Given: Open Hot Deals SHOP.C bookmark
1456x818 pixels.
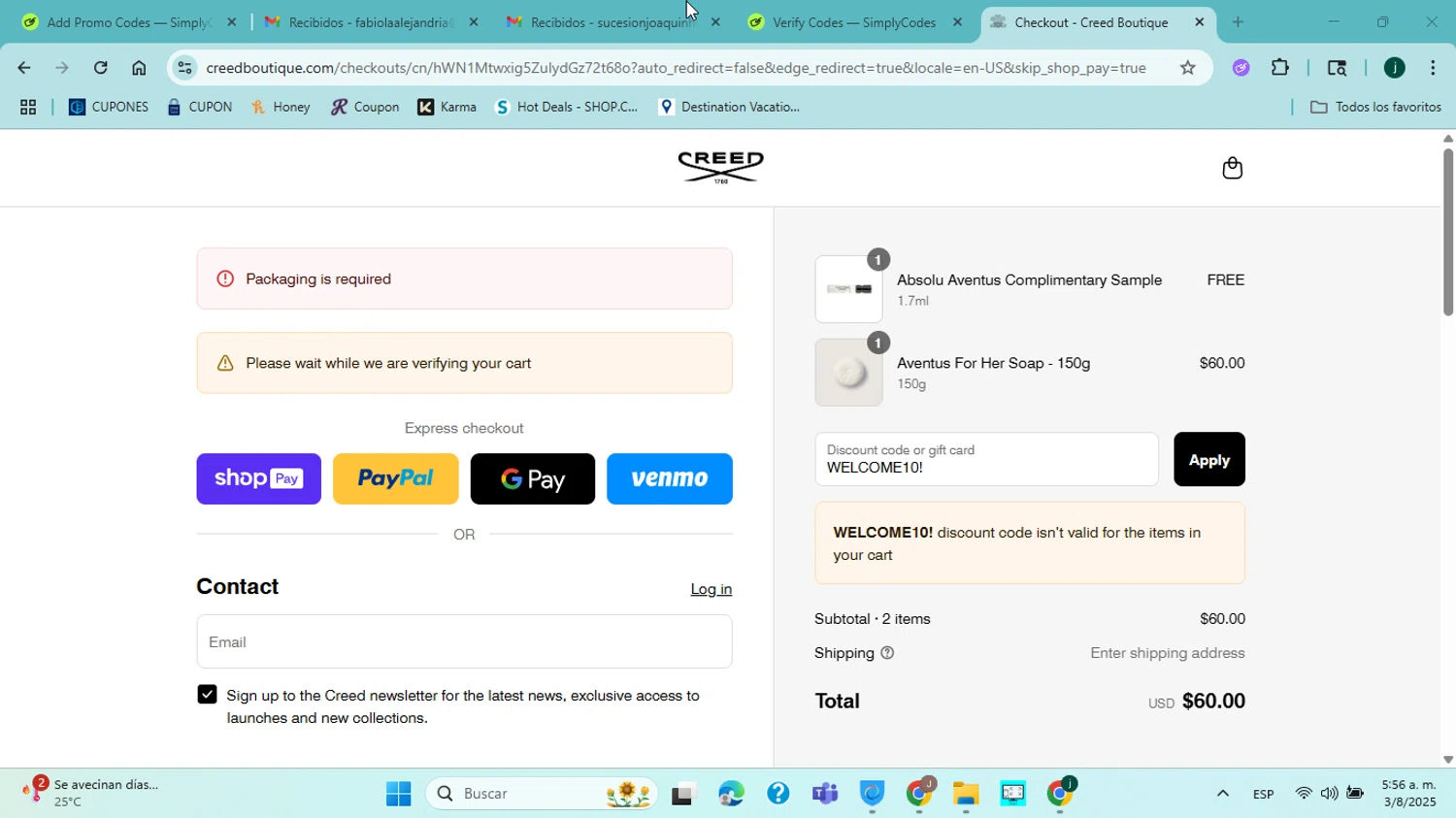Looking at the screenshot, I should click(x=567, y=108).
